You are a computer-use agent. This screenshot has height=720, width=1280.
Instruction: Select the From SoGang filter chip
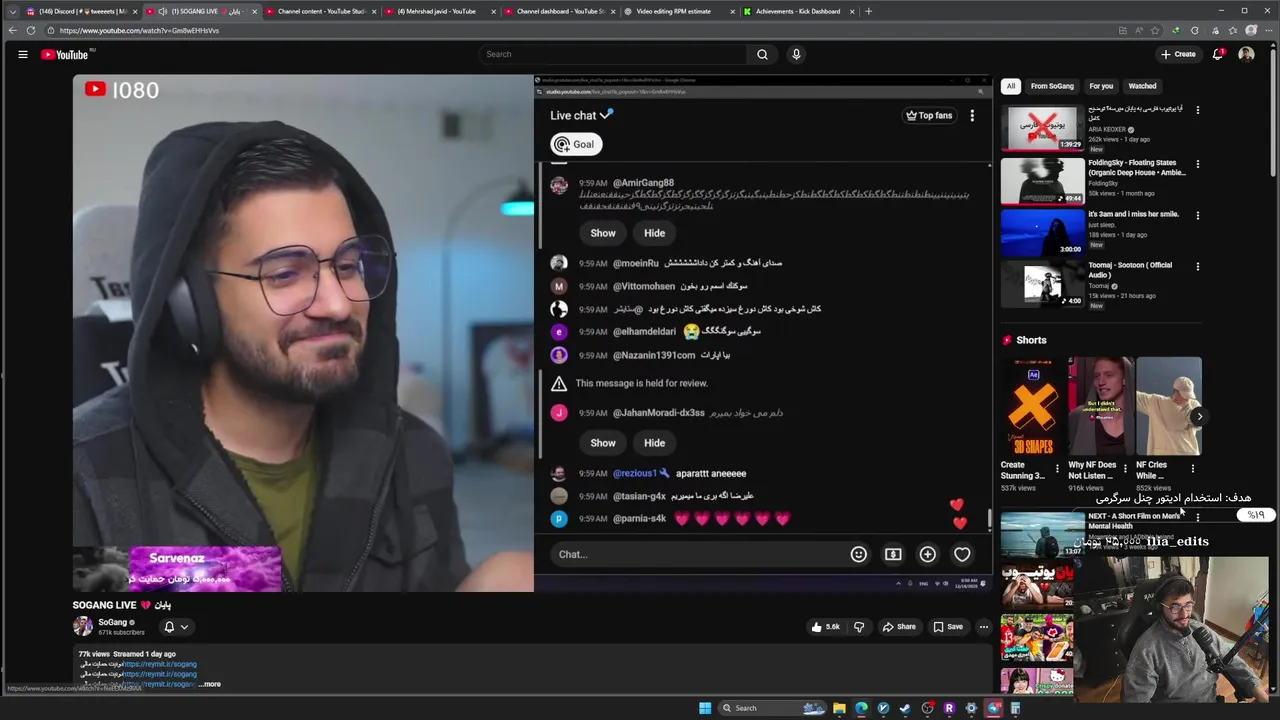(x=1052, y=86)
